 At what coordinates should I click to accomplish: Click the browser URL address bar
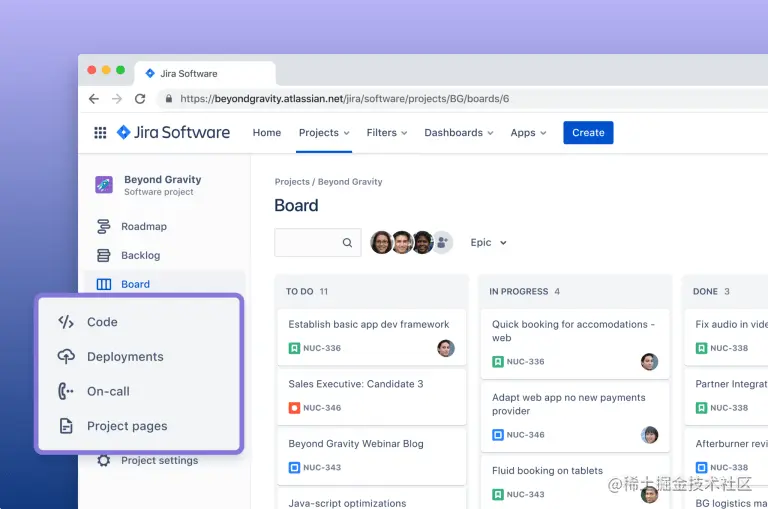[460, 99]
